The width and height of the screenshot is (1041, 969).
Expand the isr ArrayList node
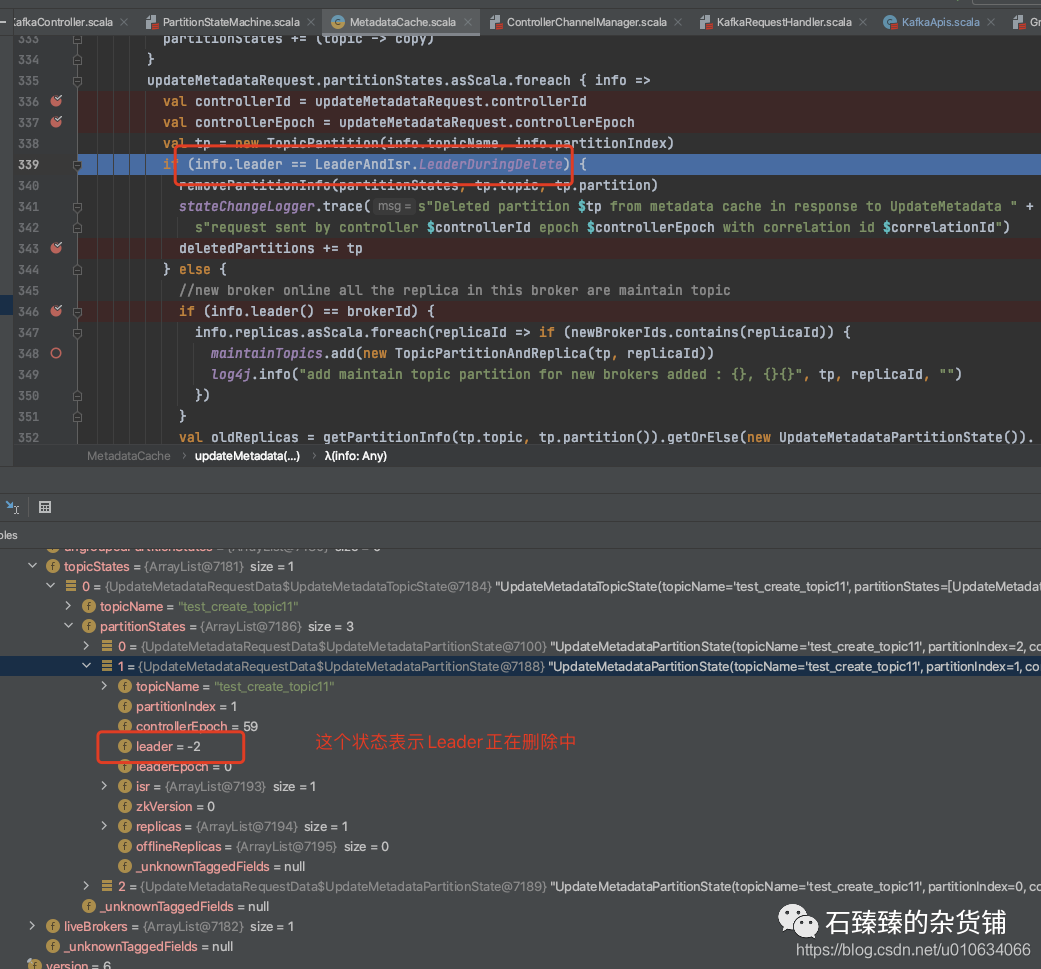pos(104,786)
